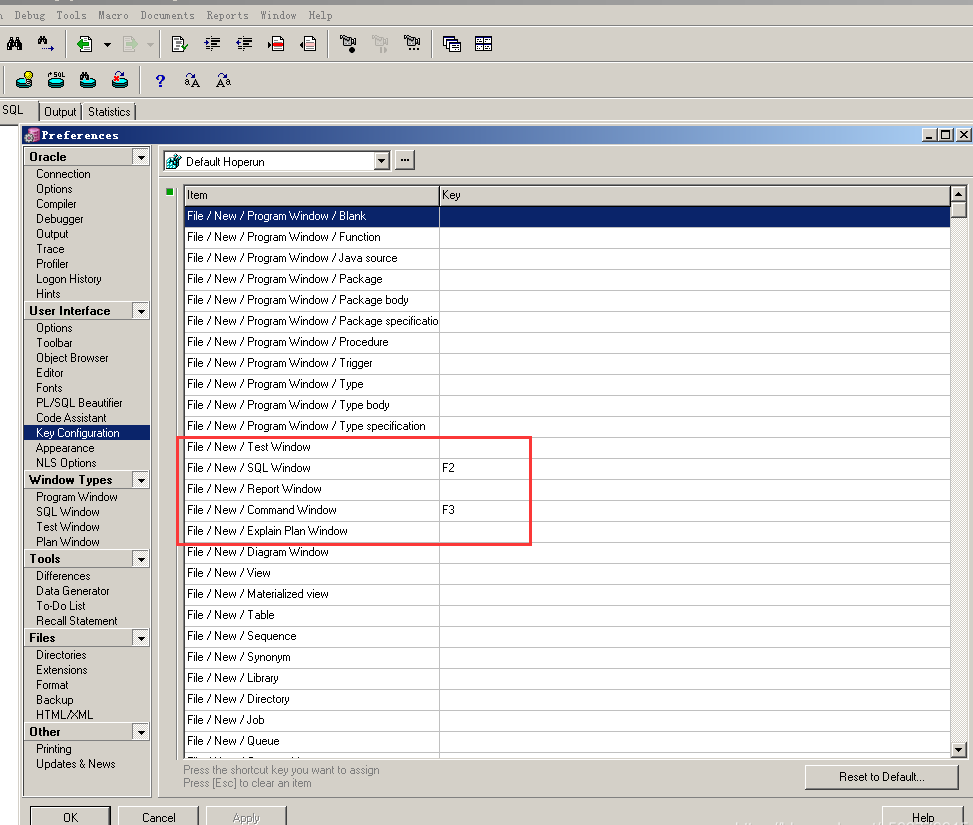Viewport: 973px width, 825px height.
Task: Click the Comment selection red page icon
Action: [276, 44]
